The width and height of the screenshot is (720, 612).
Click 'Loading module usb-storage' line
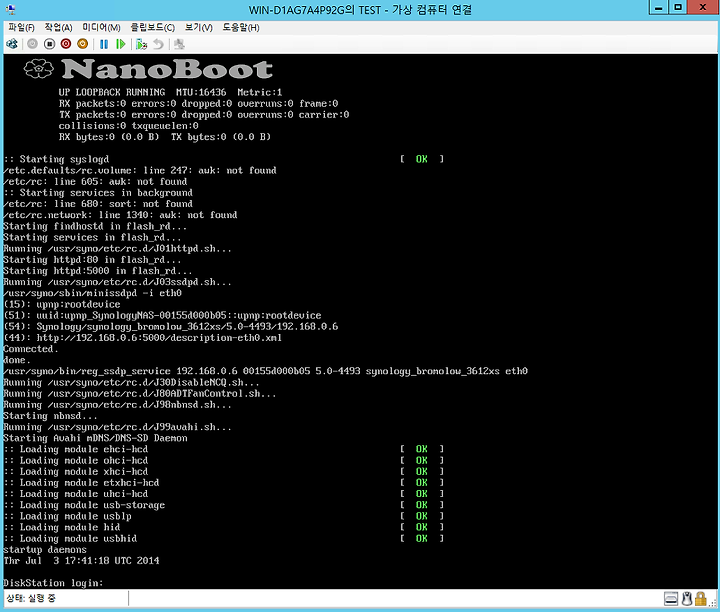(x=84, y=505)
